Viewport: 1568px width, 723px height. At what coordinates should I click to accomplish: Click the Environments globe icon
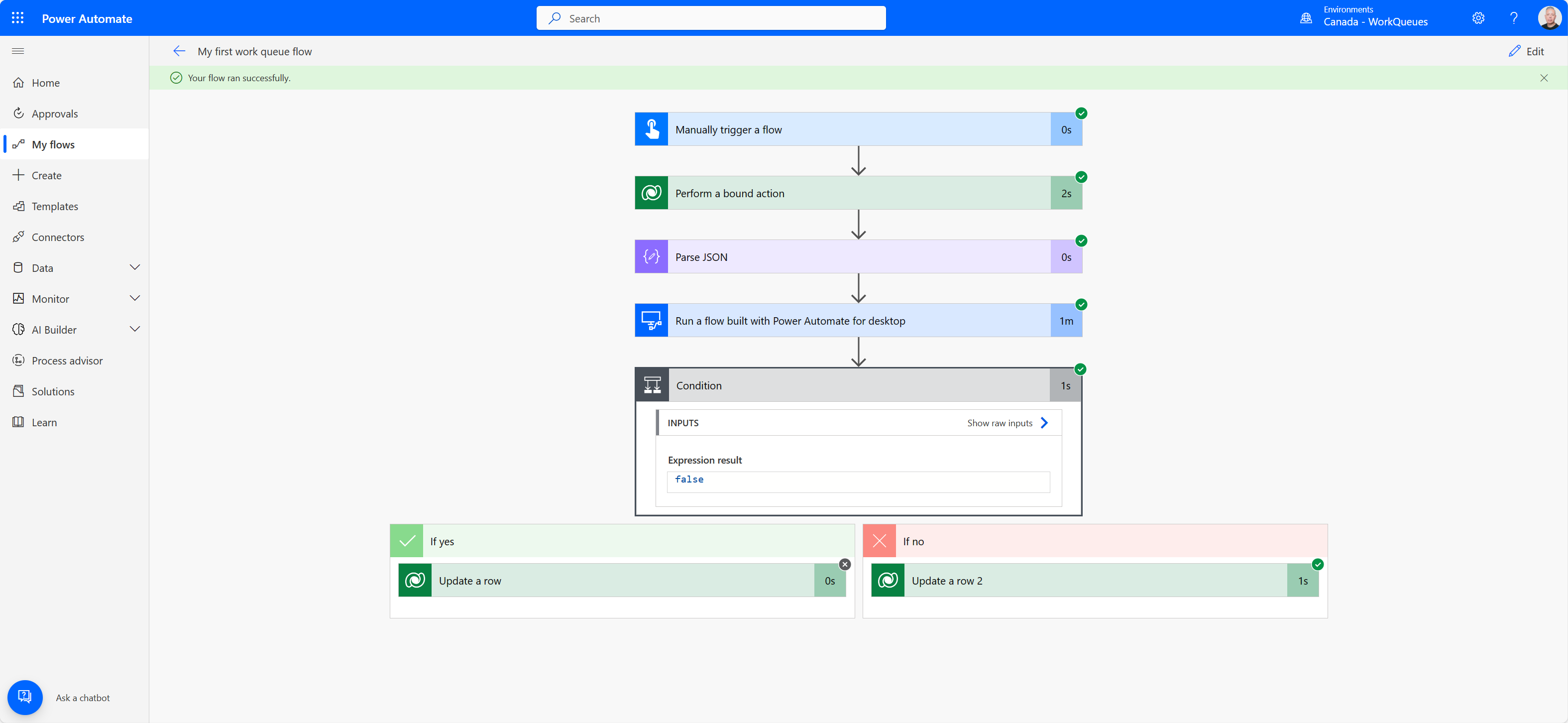1306,18
